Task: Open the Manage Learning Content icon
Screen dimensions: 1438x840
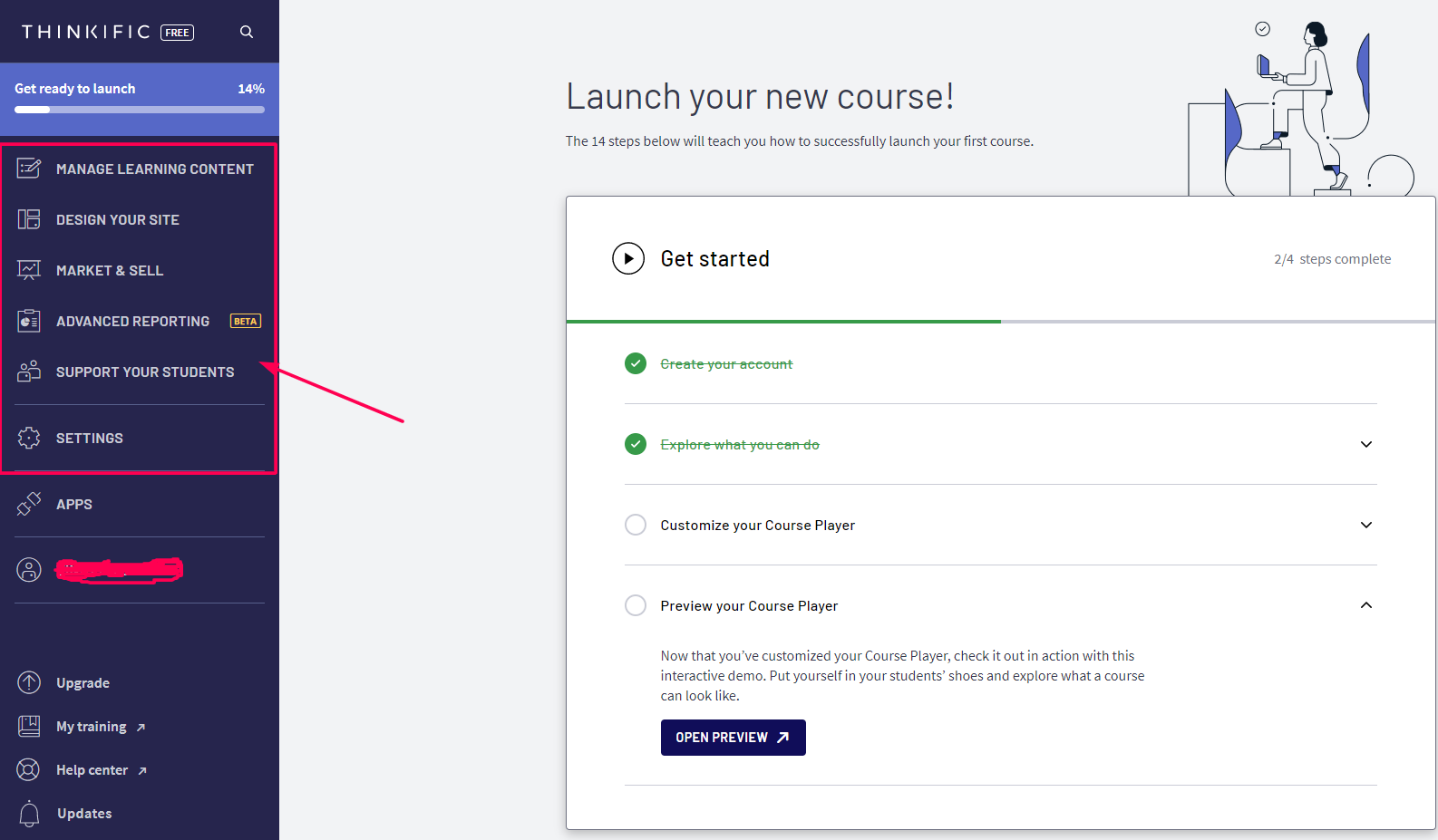Action: click(x=29, y=169)
